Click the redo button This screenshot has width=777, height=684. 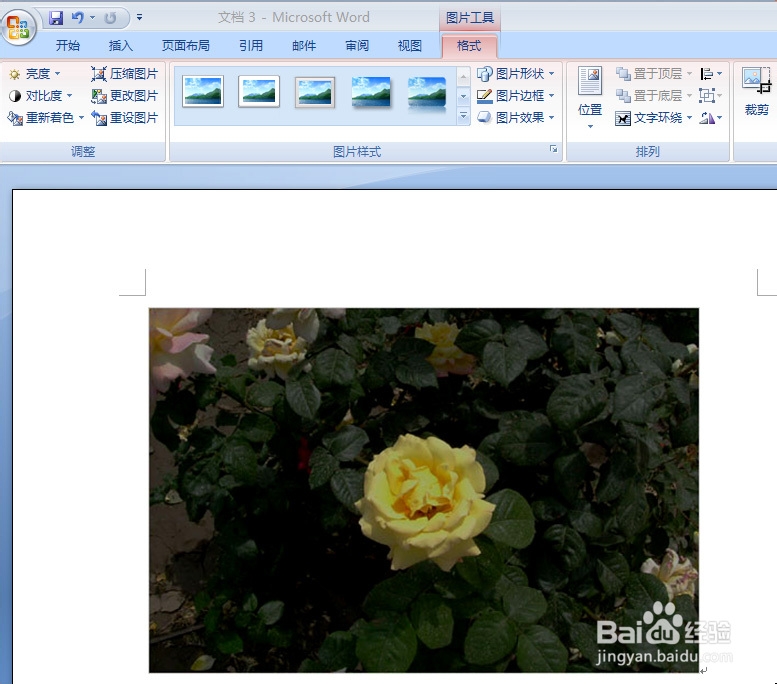pos(110,18)
